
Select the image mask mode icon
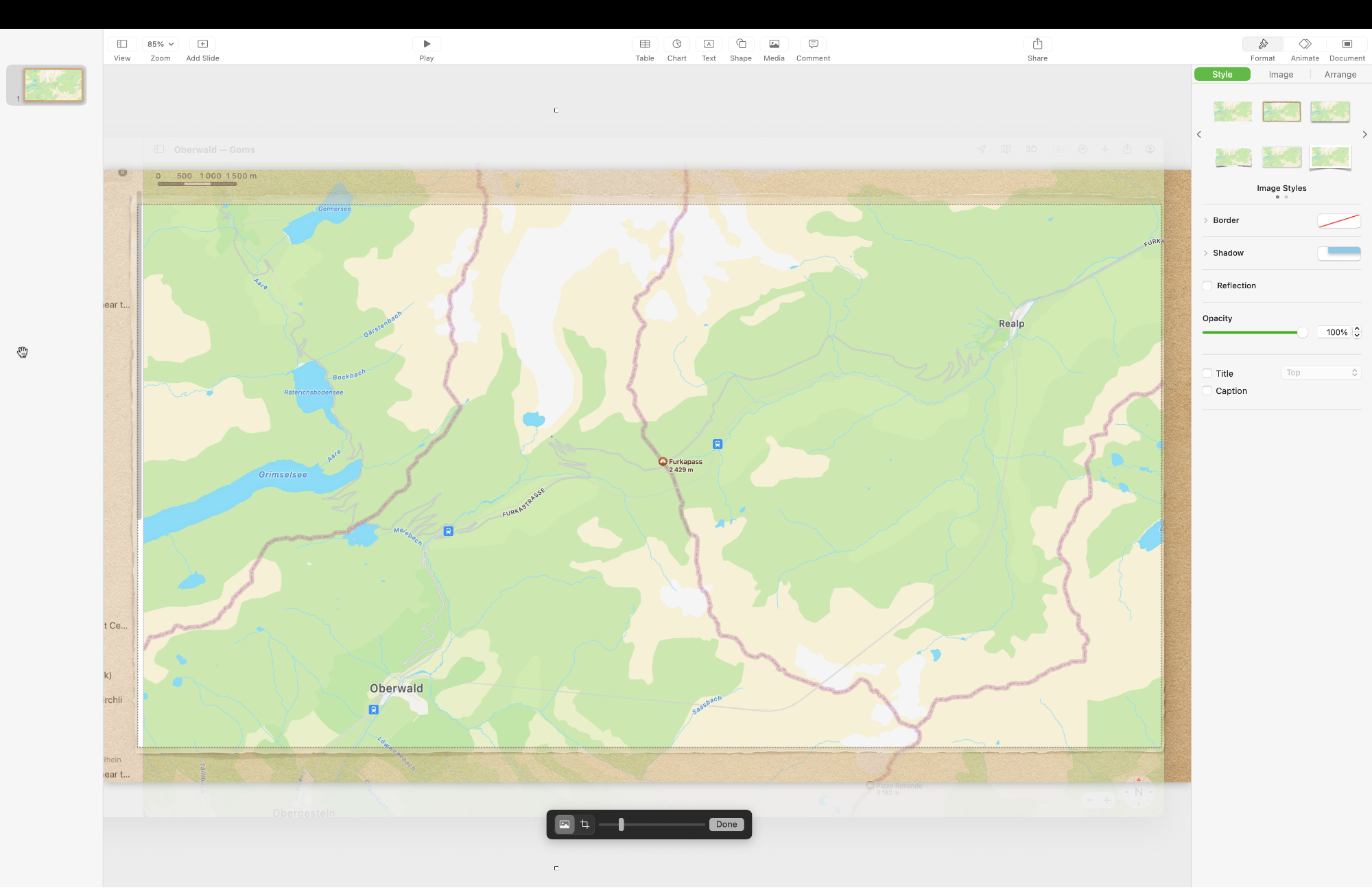coord(565,825)
